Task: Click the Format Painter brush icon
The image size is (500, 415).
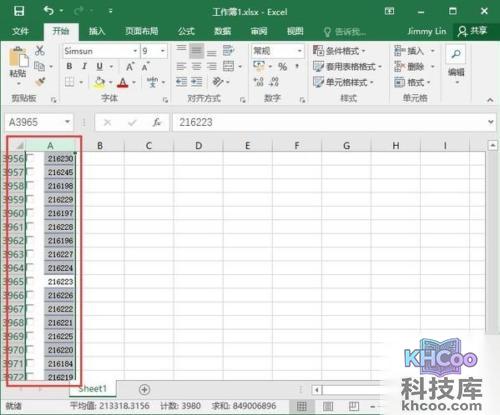Action: pyautogui.click(x=40, y=82)
